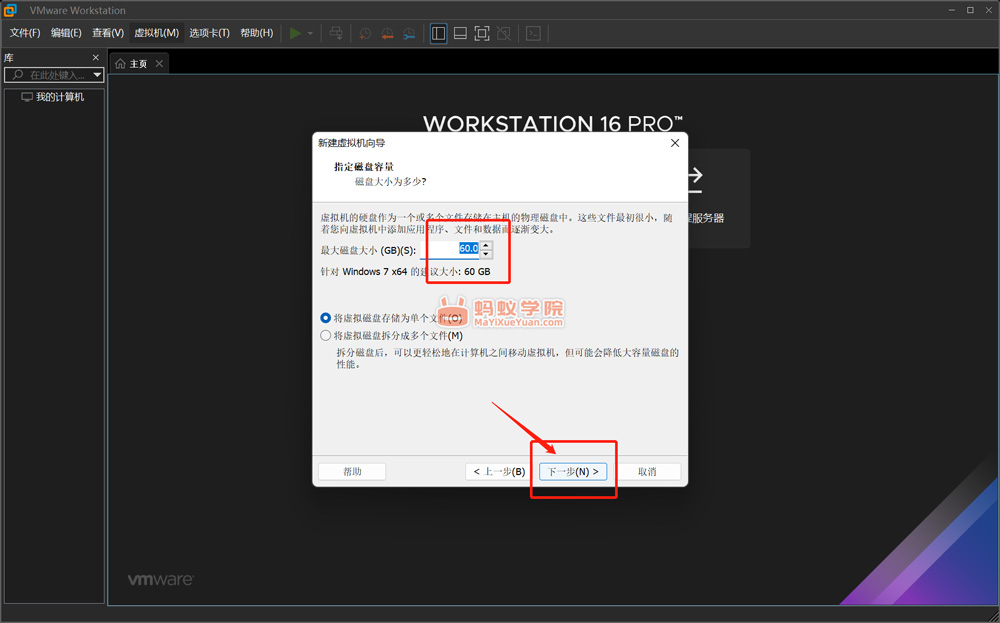Click the connect to remote server arrow icon

coord(694,181)
